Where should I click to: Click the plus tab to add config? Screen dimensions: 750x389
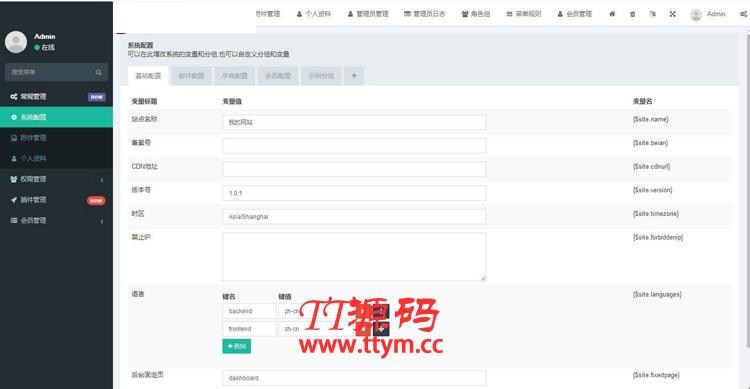click(354, 76)
